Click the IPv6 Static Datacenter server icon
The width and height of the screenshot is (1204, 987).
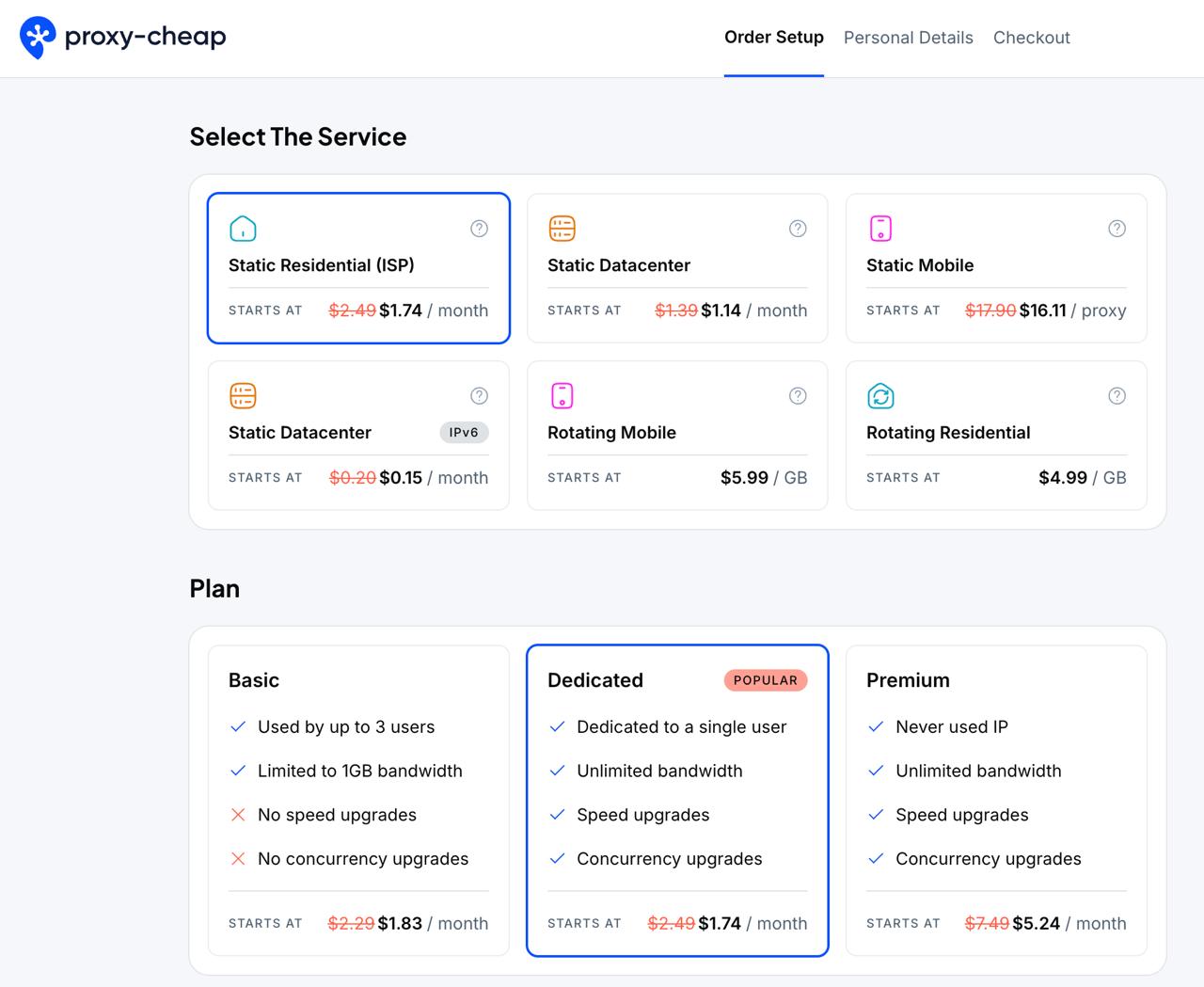[243, 395]
